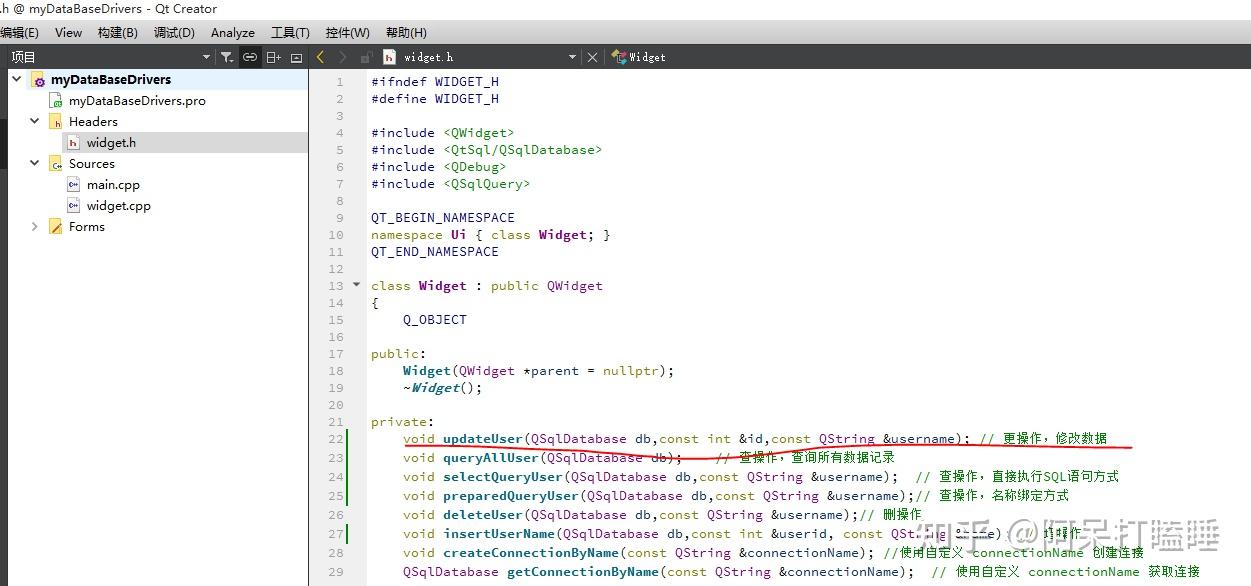Select myDataBaseDrivers.pro file

pos(137,101)
